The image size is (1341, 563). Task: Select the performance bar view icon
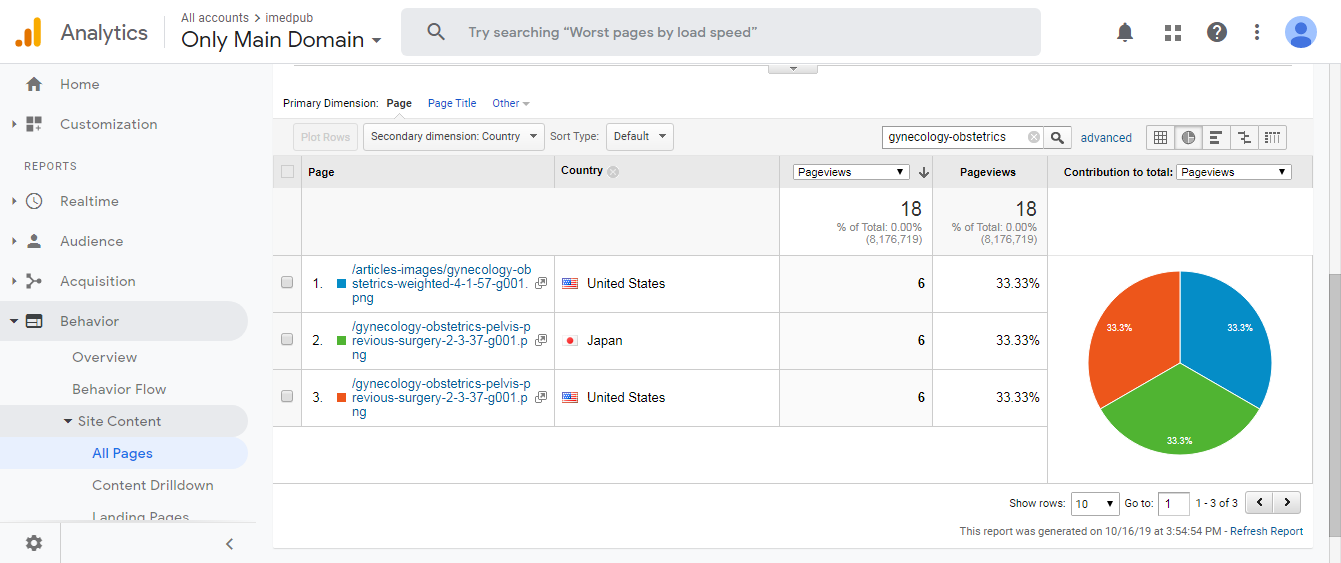click(x=1216, y=137)
